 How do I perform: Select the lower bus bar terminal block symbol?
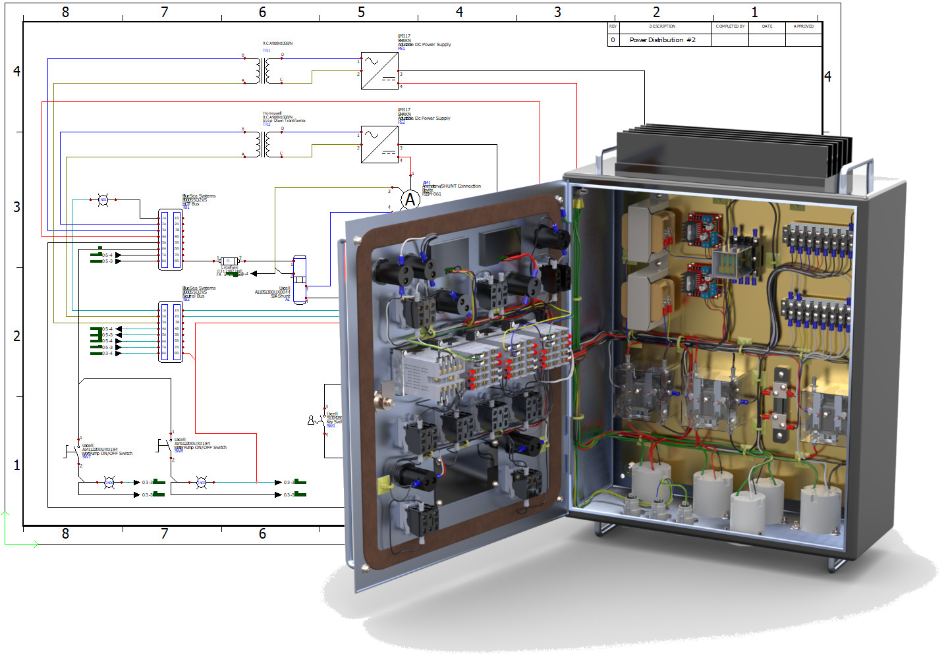click(171, 332)
